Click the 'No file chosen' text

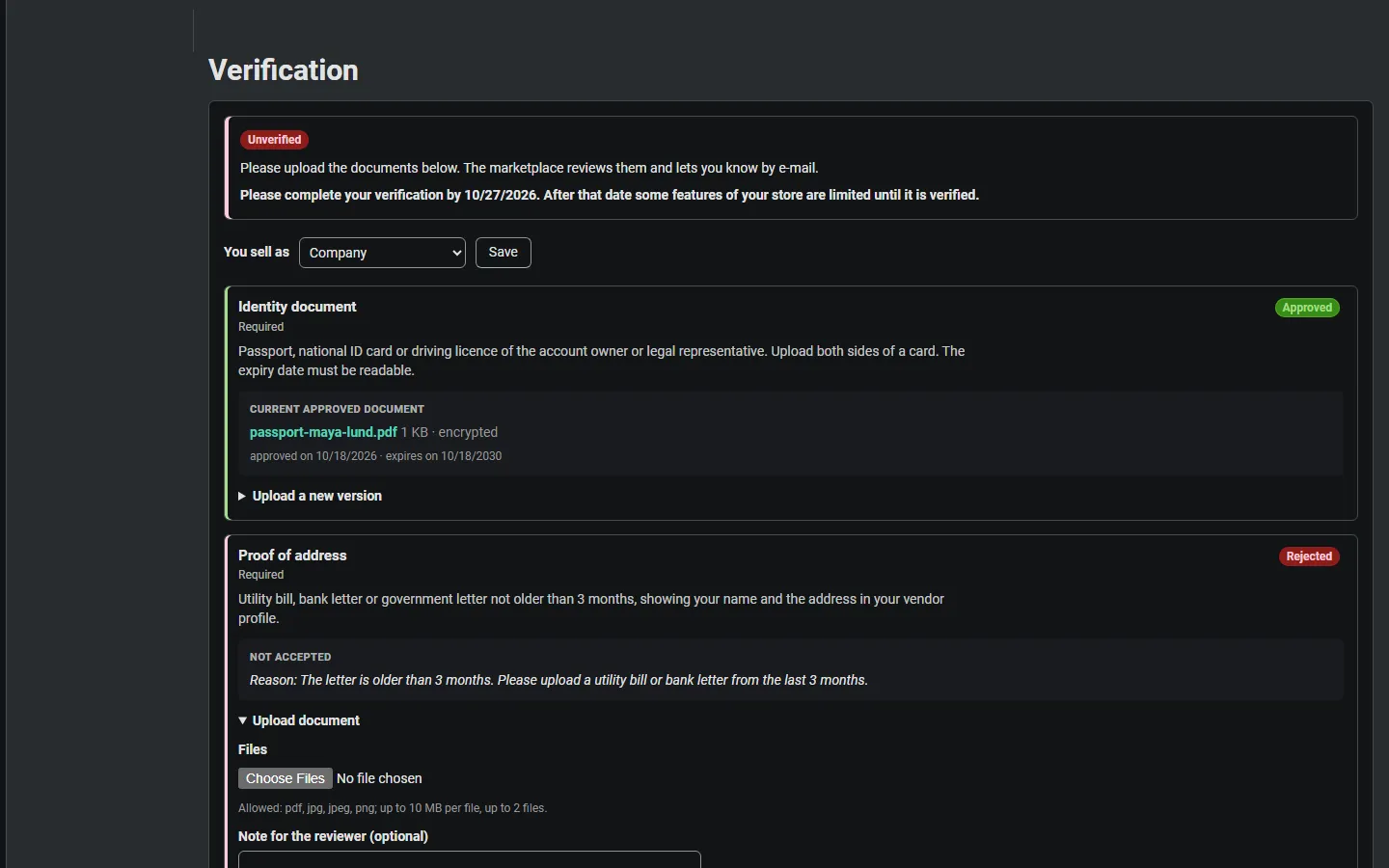point(379,778)
